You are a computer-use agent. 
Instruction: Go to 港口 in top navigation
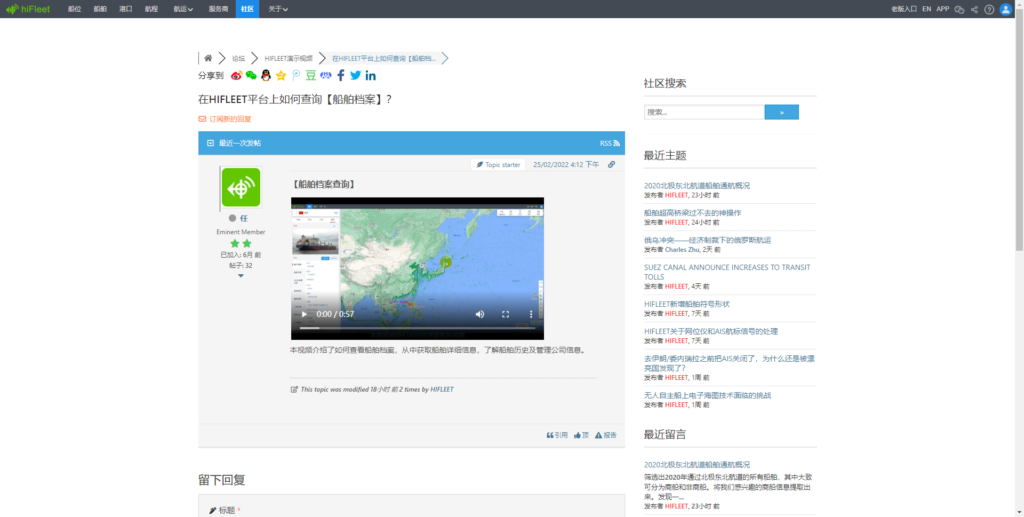tap(126, 9)
